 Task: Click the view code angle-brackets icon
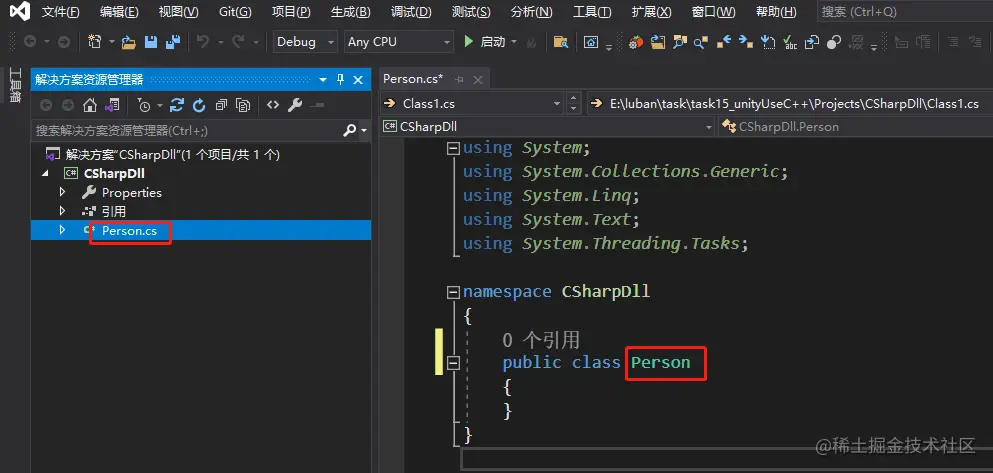[273, 105]
